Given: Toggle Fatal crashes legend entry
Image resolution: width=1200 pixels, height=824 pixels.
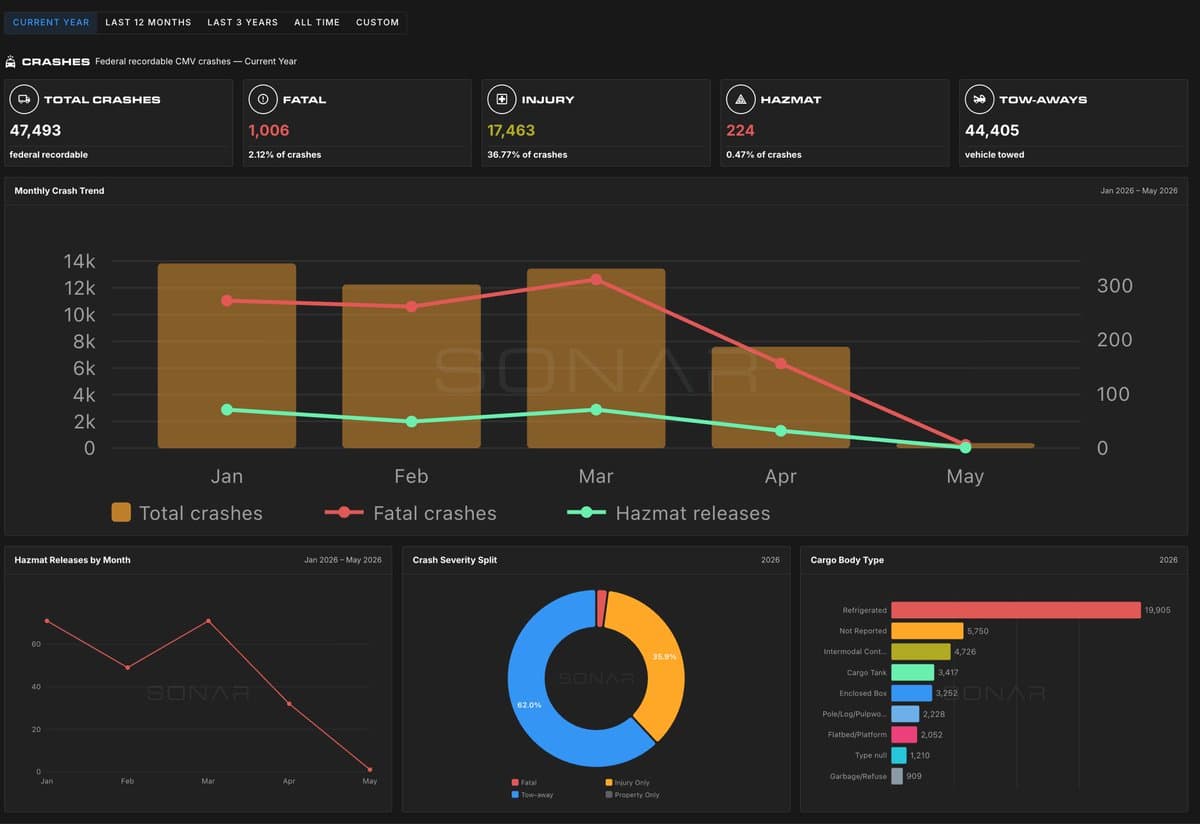Looking at the screenshot, I should (411, 513).
